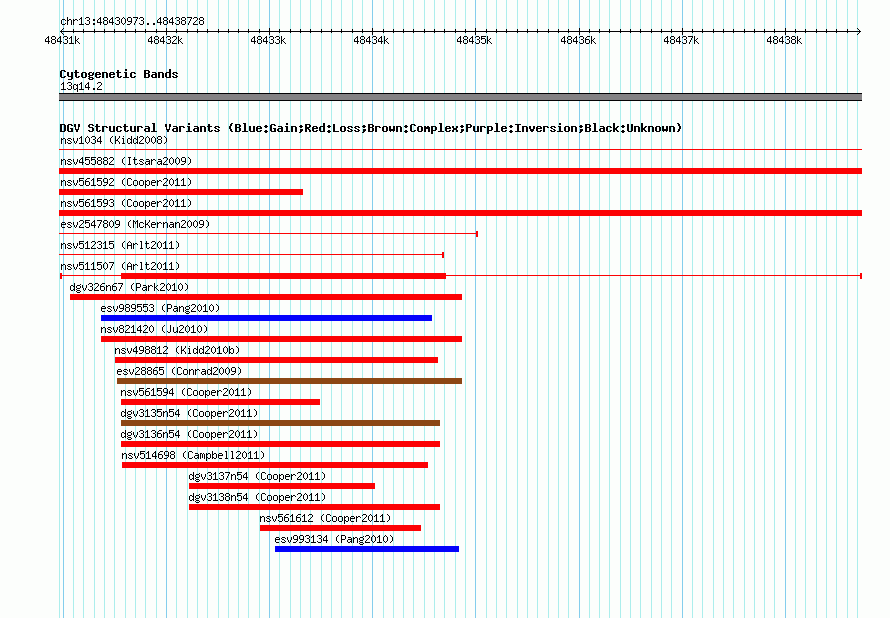Image resolution: width=890 pixels, height=618 pixels.
Task: Click the gray 13q14.2 cytogenetic band bar
Action: click(460, 97)
